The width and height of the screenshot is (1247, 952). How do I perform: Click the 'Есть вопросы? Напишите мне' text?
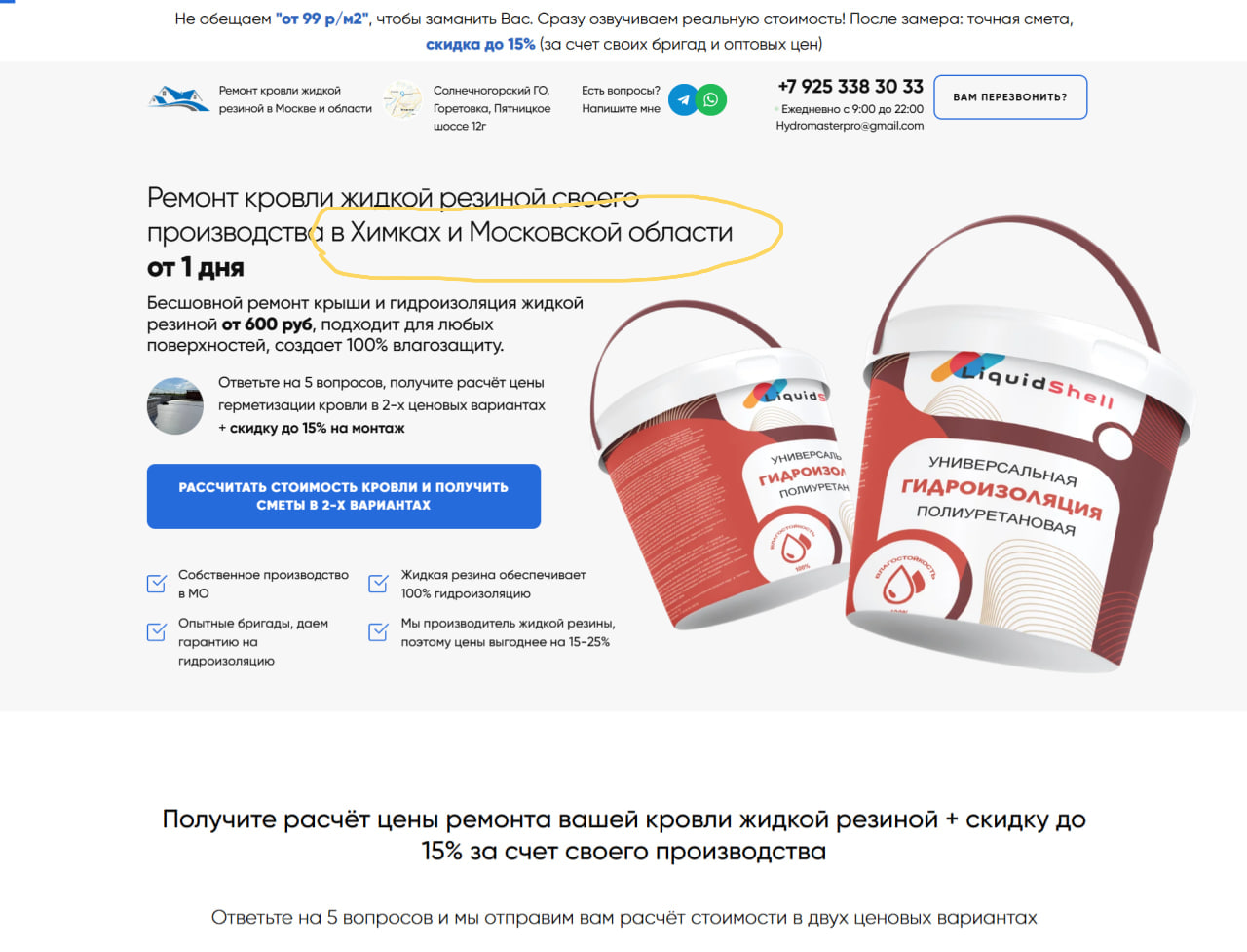[621, 99]
